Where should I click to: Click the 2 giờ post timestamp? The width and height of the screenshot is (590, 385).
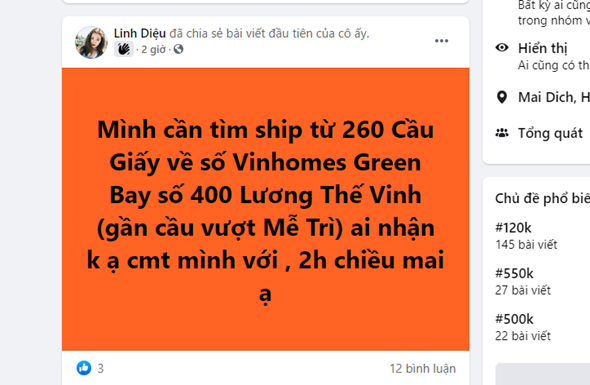coord(154,50)
